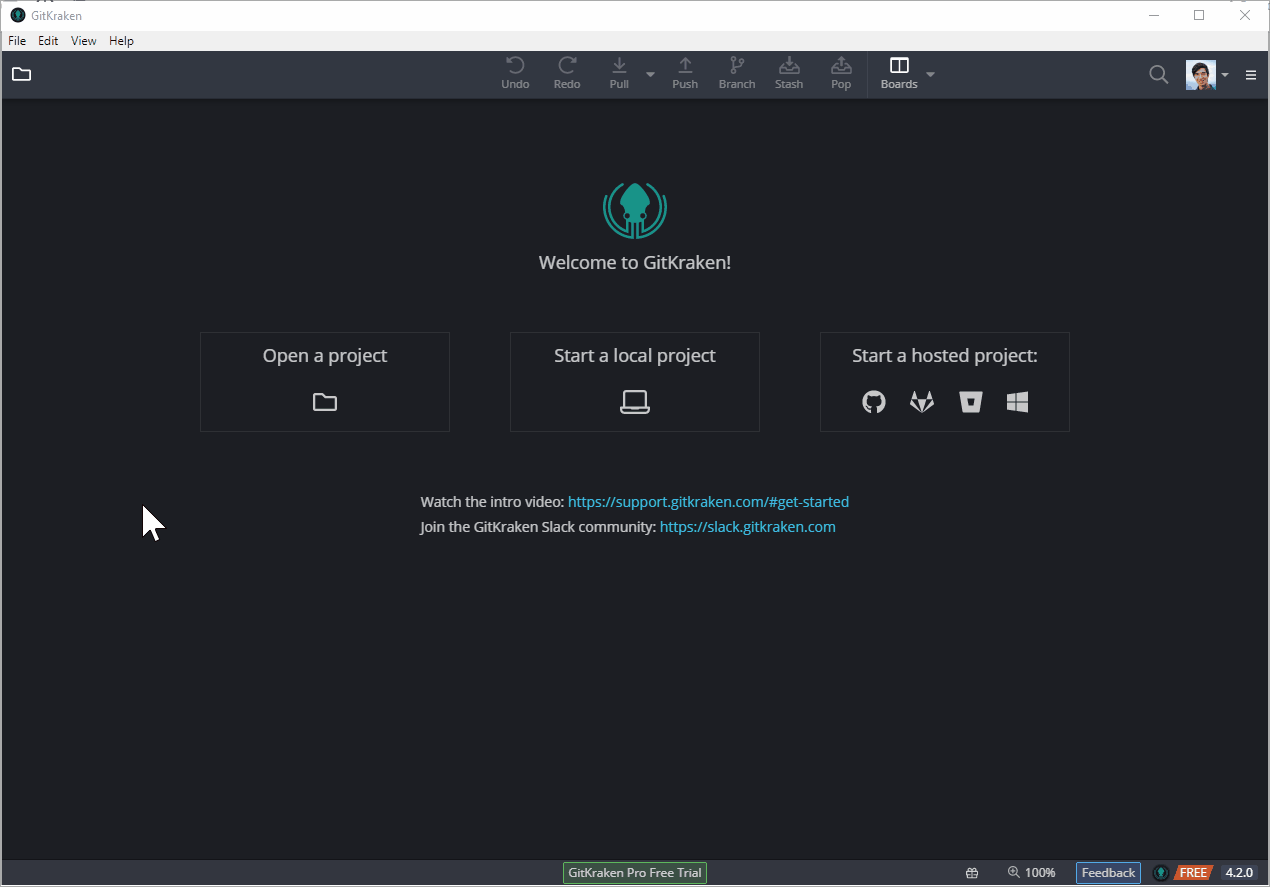Select the Bitbucket hosting icon
The width and height of the screenshot is (1270, 887).
pos(970,402)
